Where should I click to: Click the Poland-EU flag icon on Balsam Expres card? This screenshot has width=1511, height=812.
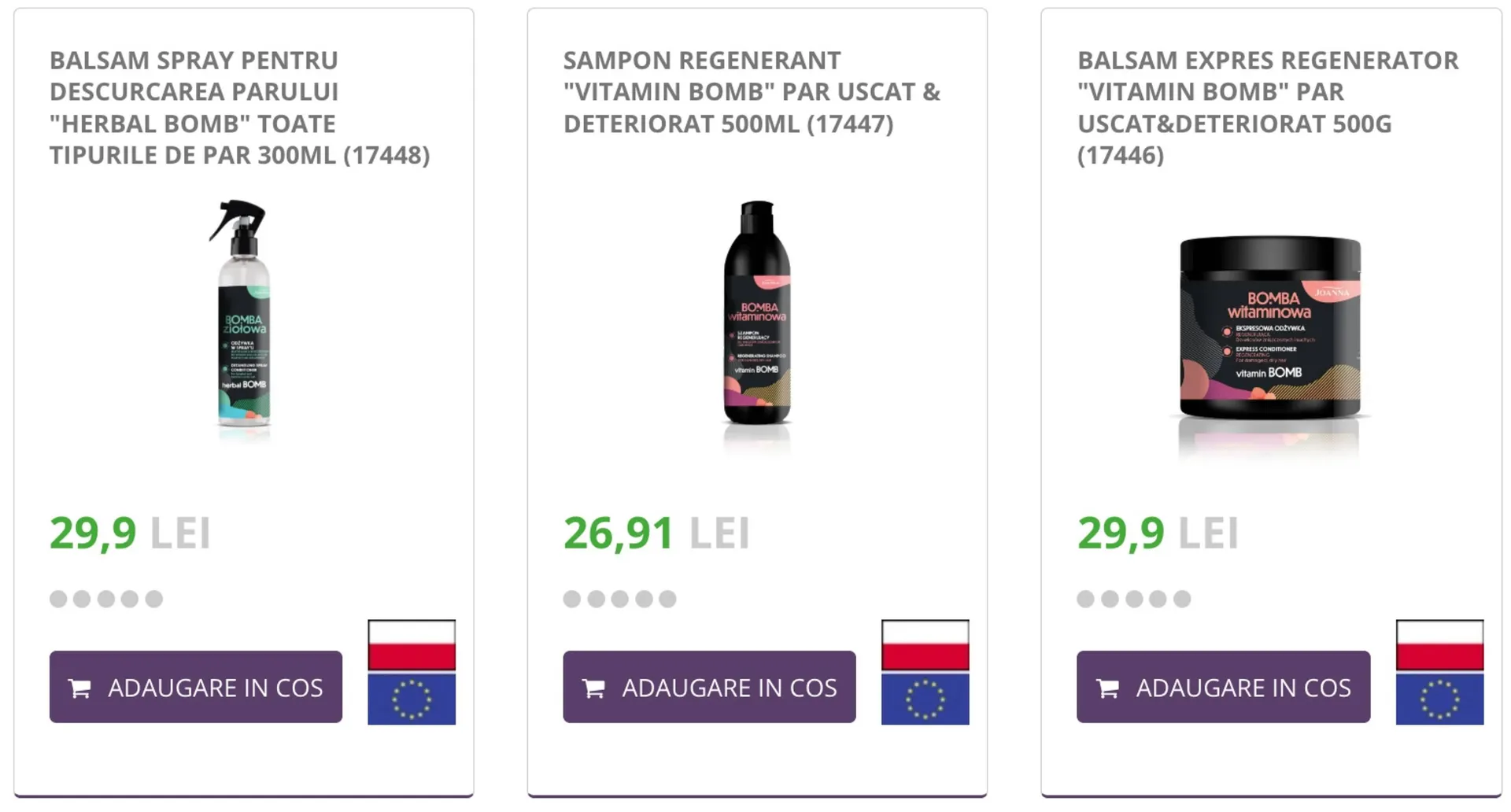pos(1439,672)
